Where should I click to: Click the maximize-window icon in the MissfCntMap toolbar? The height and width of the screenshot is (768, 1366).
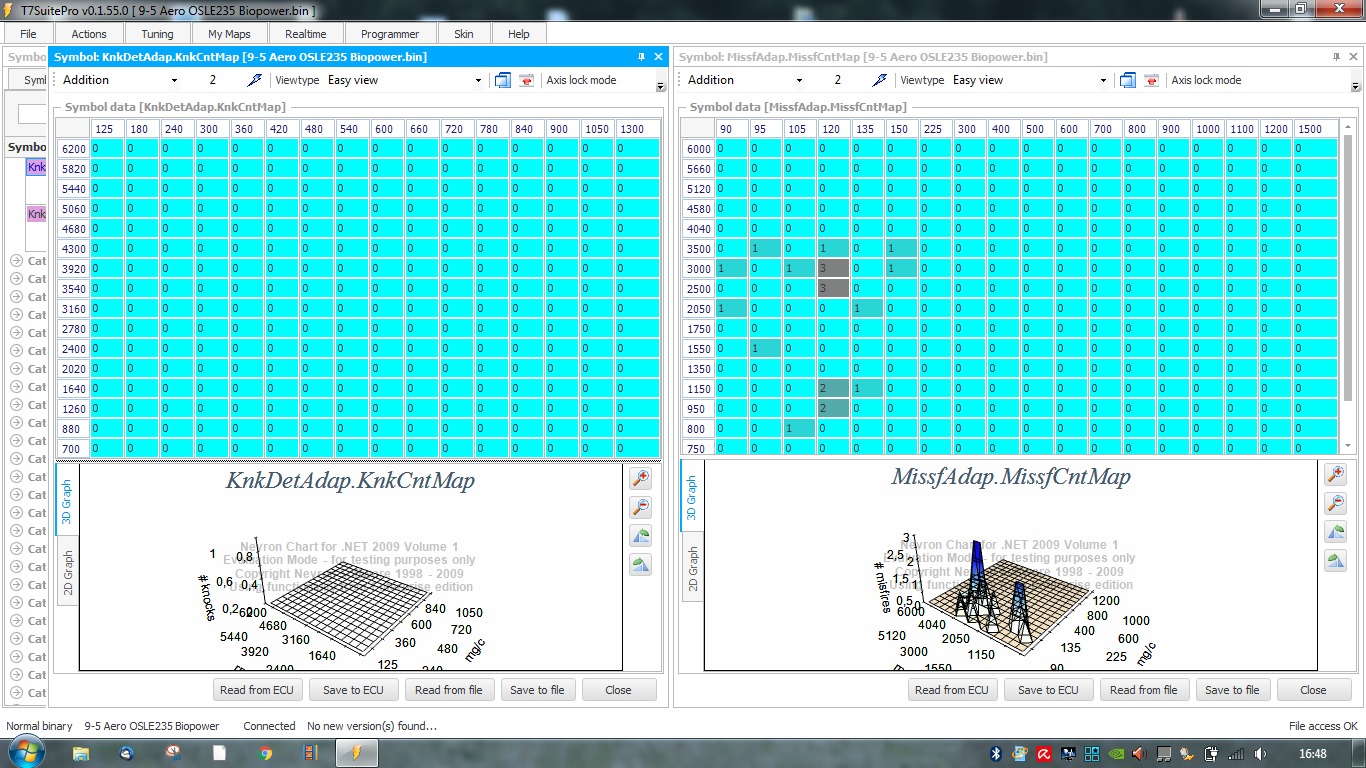1128,80
